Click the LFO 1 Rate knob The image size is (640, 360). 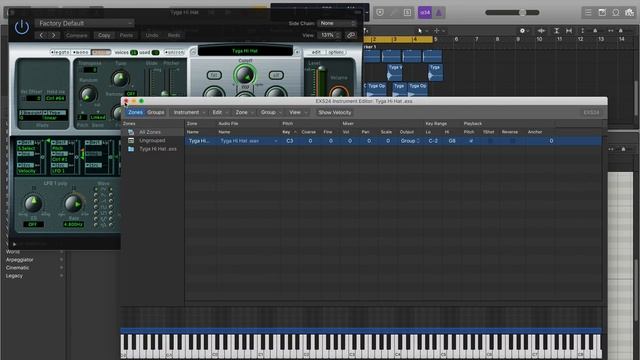pos(73,204)
